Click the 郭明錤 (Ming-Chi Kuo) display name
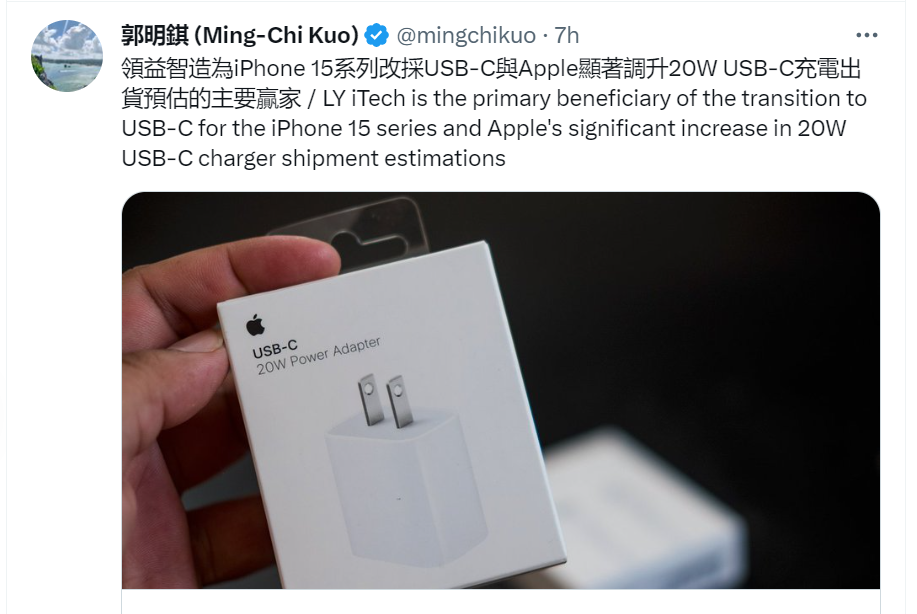 [x=240, y=36]
